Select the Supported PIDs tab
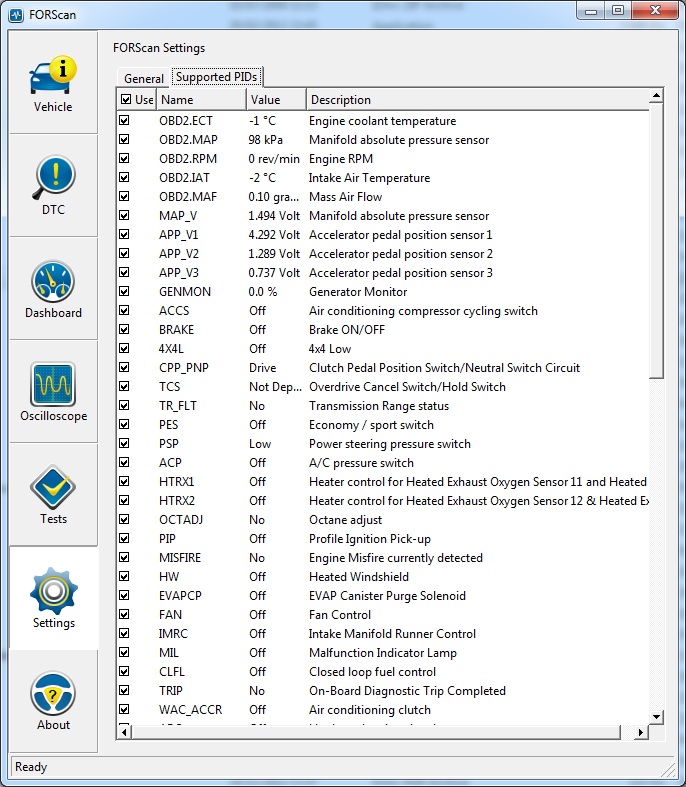The height and width of the screenshot is (787, 686). coord(216,77)
